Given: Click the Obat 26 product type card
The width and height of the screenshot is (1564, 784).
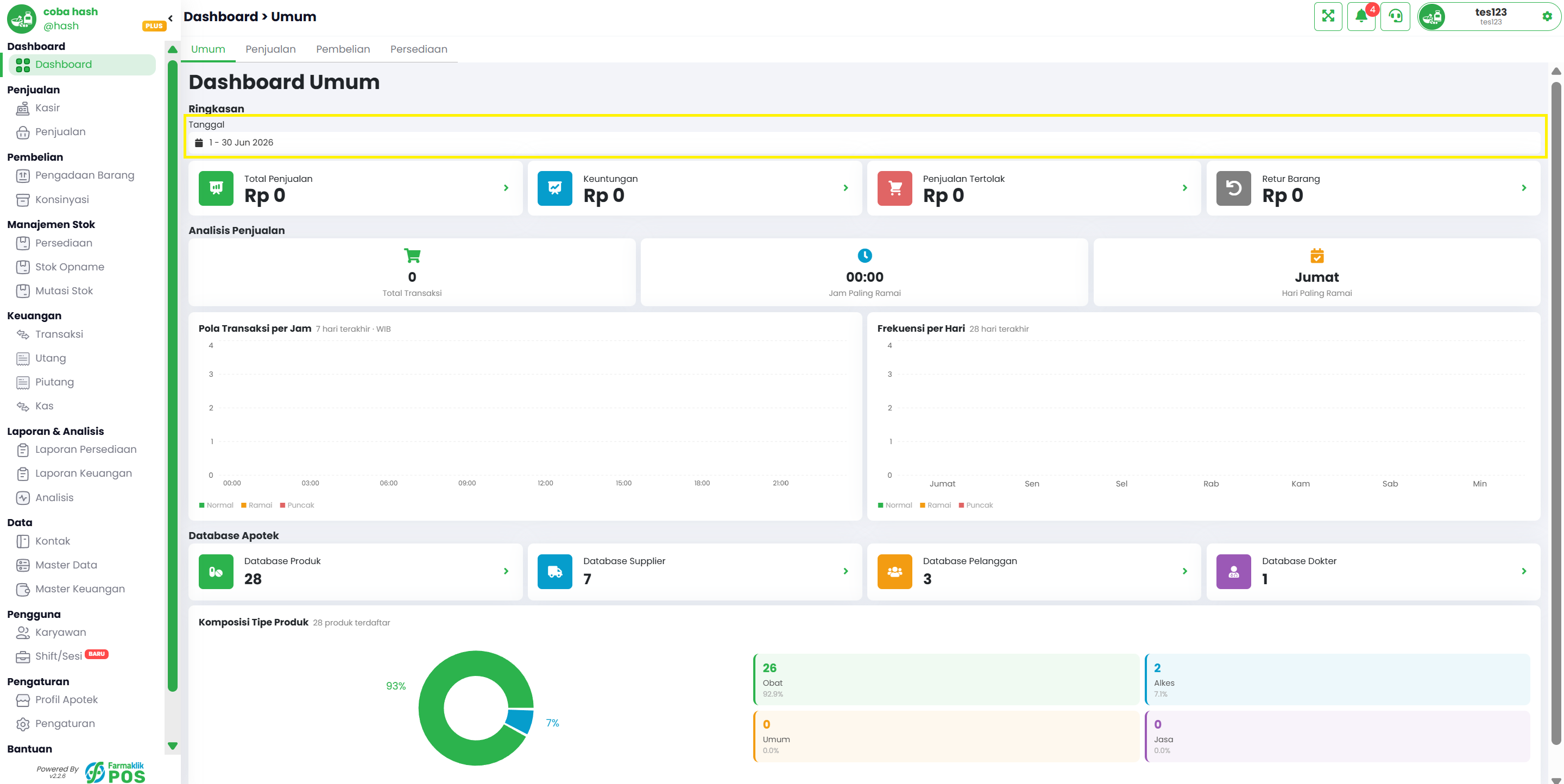Looking at the screenshot, I should point(946,680).
